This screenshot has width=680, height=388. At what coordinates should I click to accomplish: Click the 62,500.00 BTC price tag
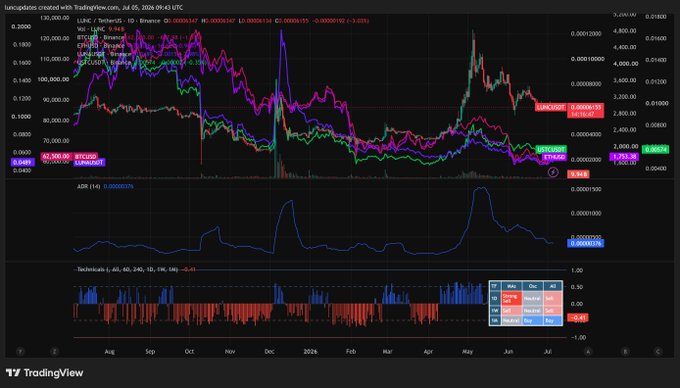[x=56, y=156]
